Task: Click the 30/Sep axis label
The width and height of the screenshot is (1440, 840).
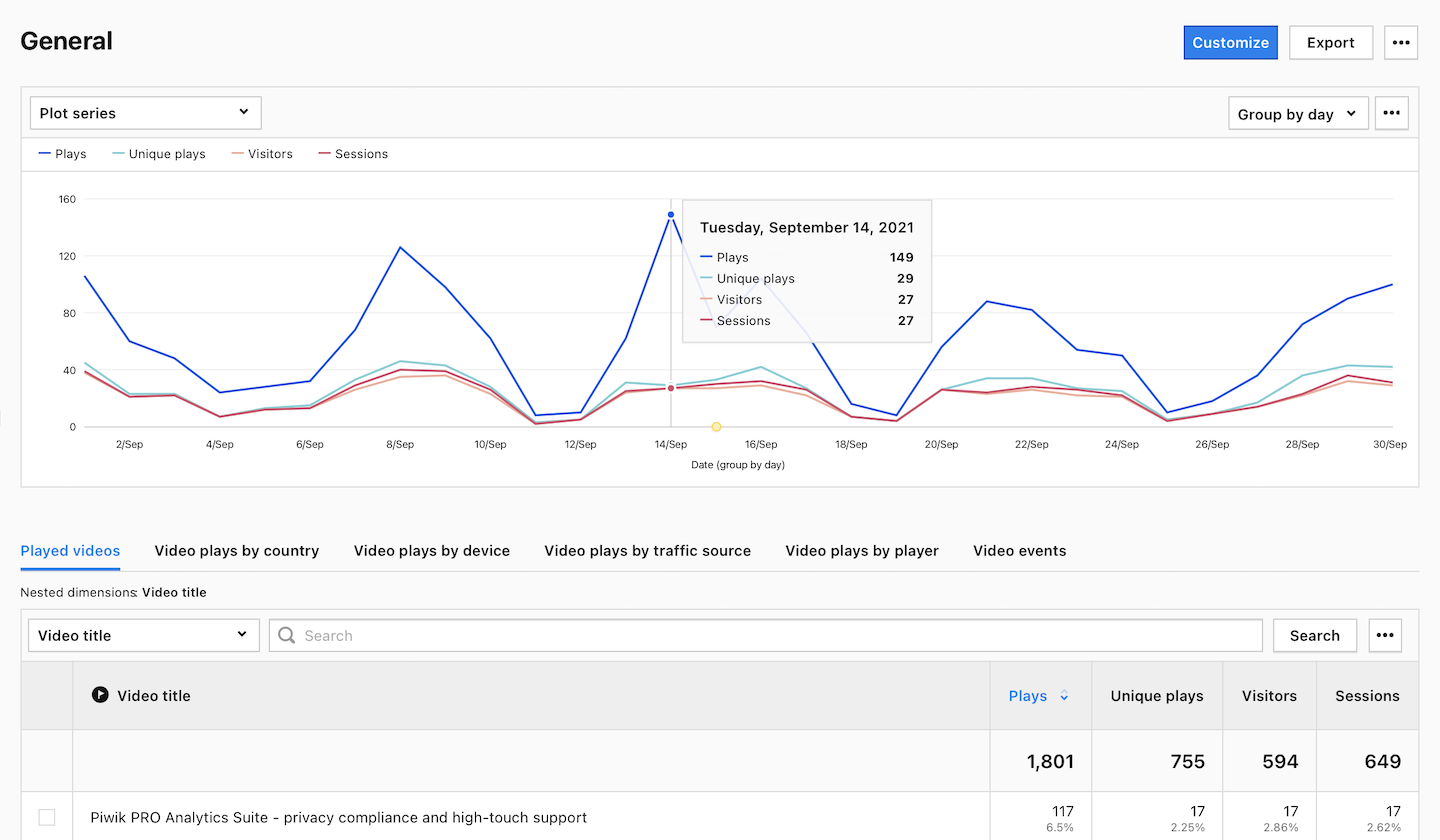Action: [1390, 444]
